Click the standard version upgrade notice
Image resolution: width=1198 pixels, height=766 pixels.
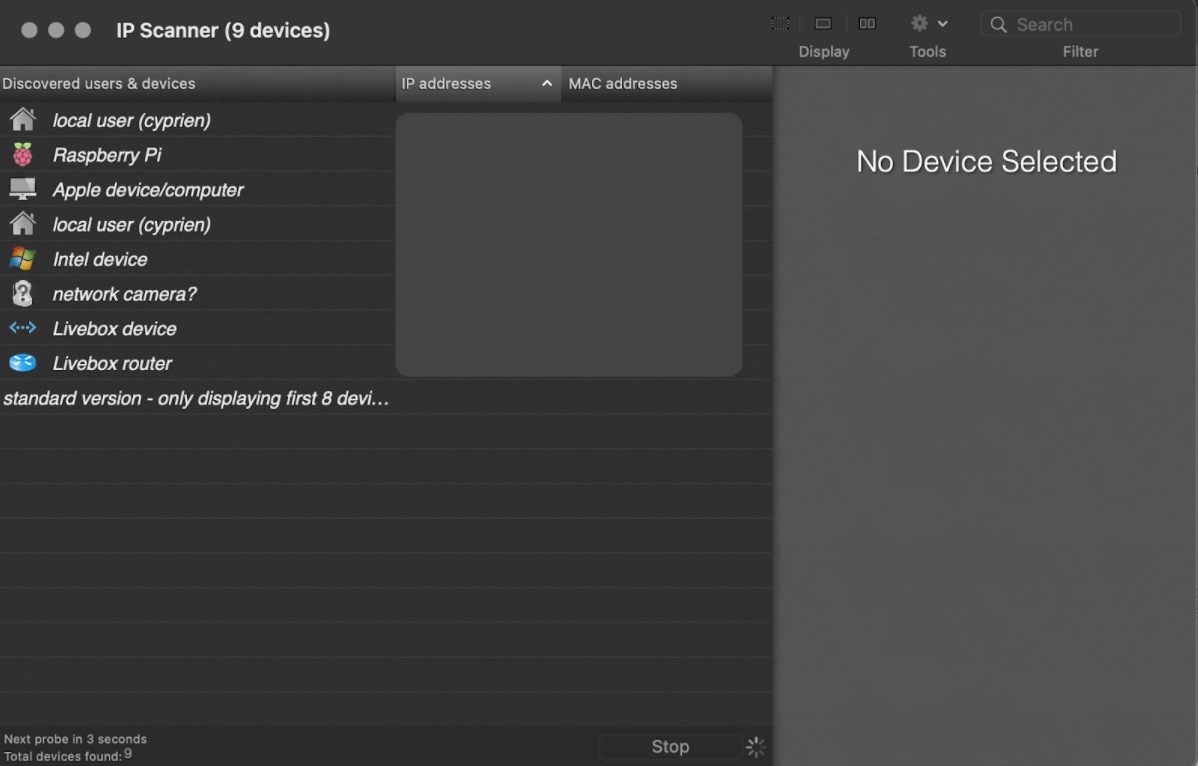pyautogui.click(x=196, y=398)
